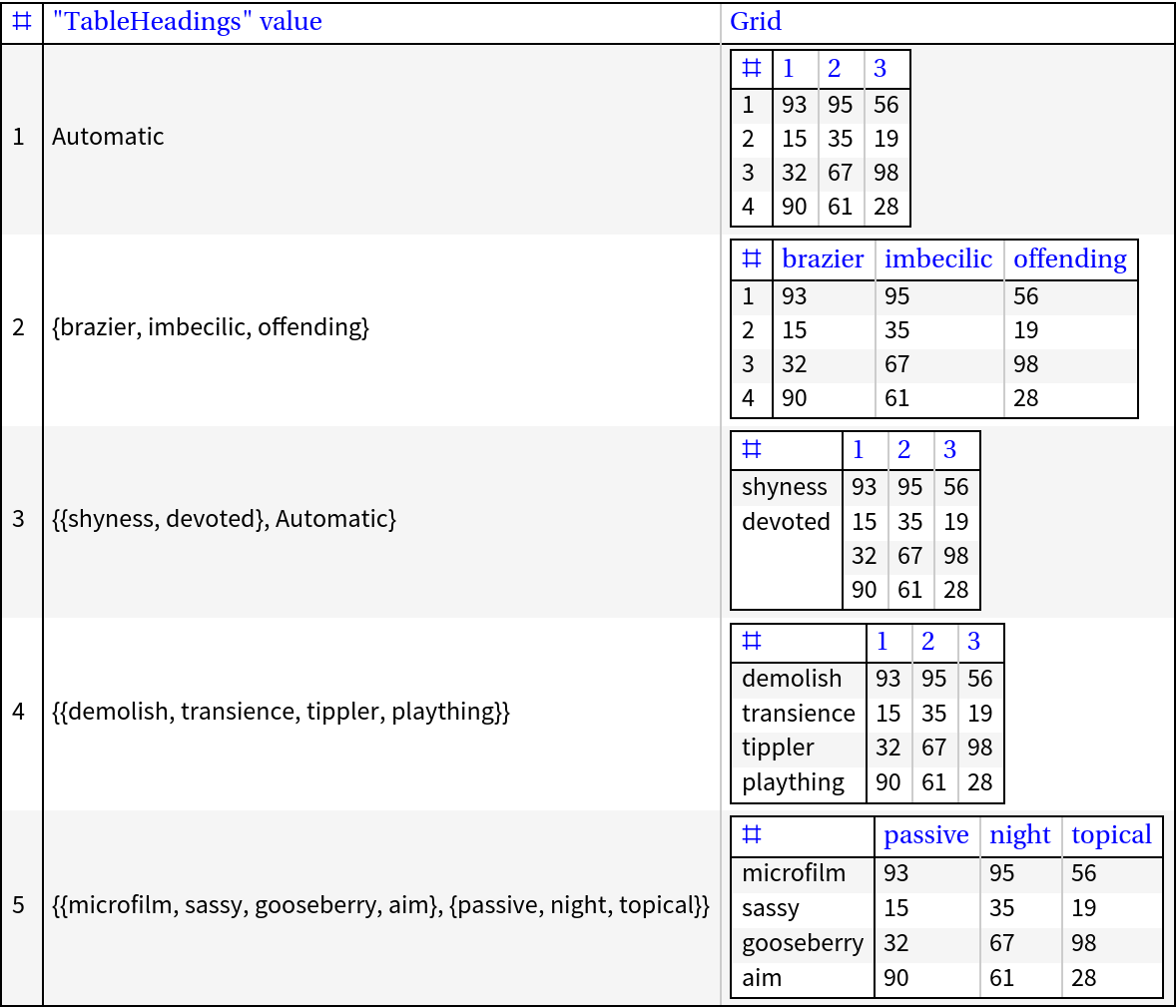Select the gooseberry row label
The height and width of the screenshot is (1008, 1176).
pos(802,943)
